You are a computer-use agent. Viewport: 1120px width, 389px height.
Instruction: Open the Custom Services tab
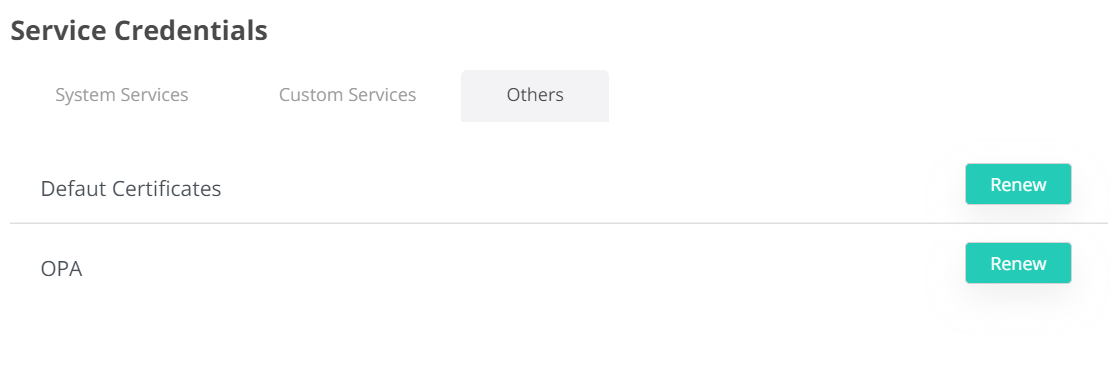[x=347, y=95]
